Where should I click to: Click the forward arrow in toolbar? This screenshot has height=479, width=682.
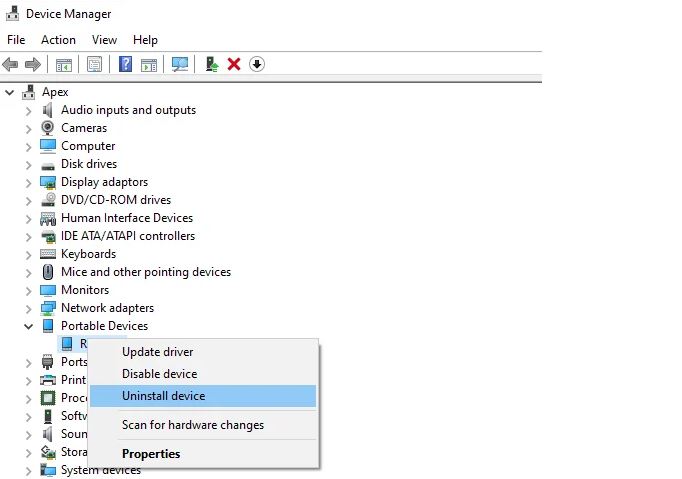pos(33,65)
